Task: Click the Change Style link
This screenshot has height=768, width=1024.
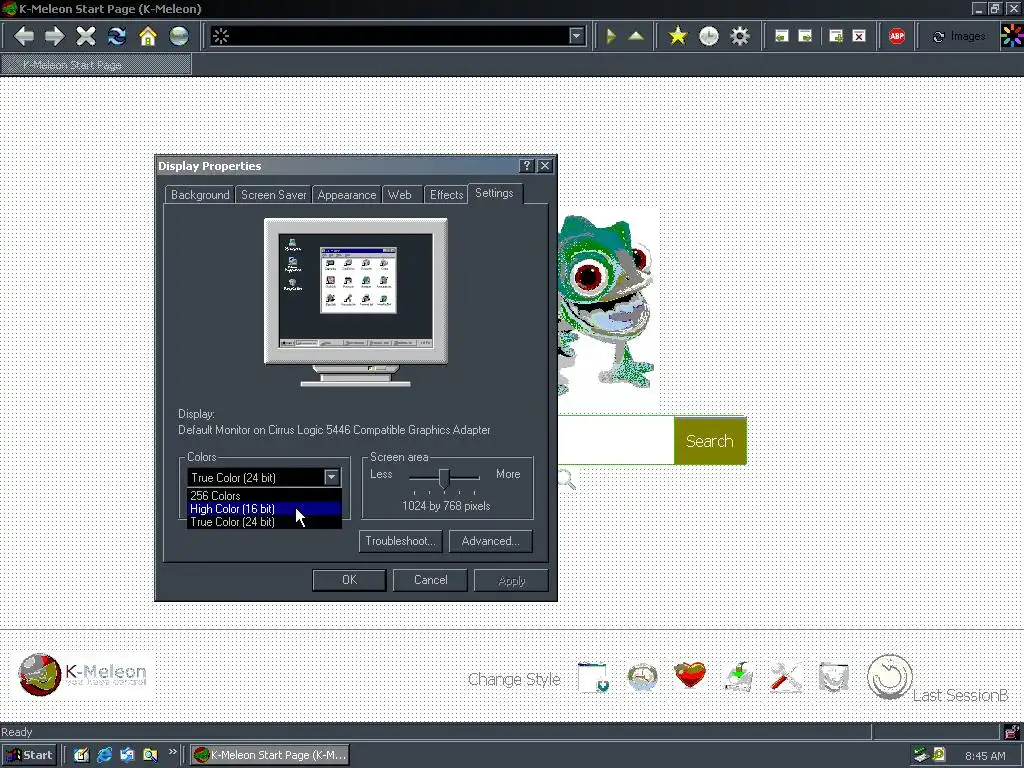Action: pyautogui.click(x=514, y=679)
